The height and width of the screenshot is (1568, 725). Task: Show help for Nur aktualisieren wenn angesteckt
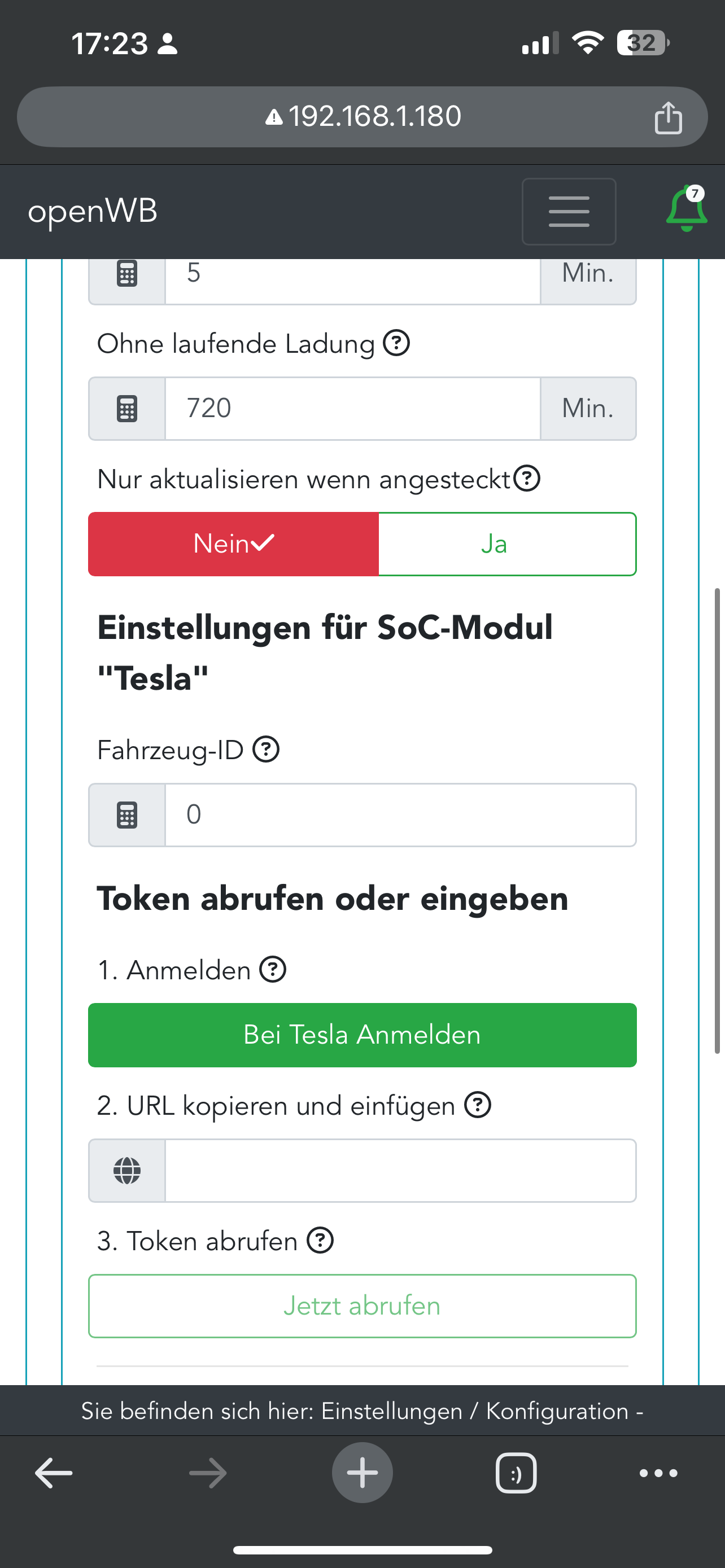(x=527, y=479)
